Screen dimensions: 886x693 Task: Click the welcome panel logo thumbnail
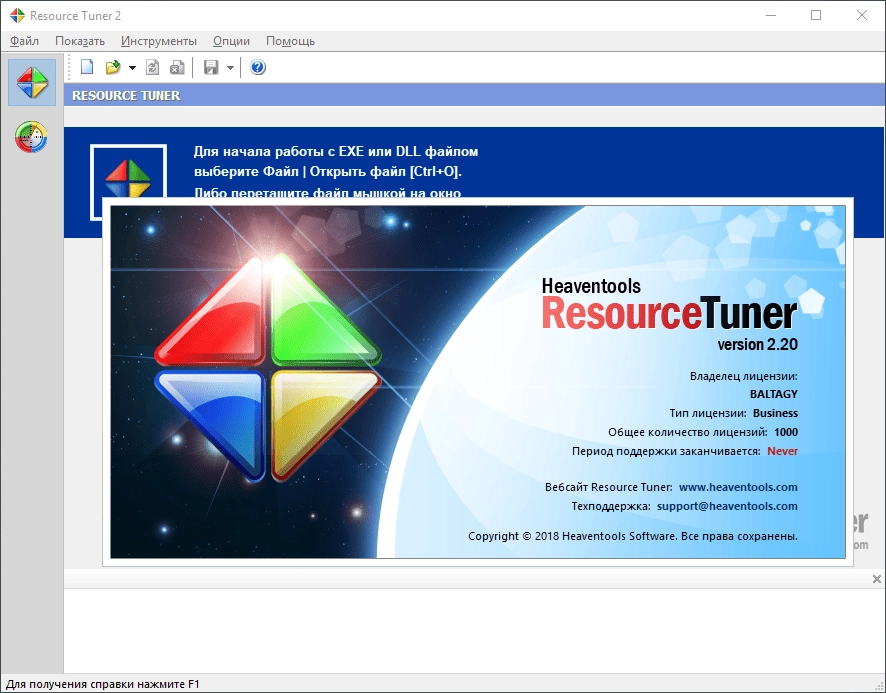point(128,171)
